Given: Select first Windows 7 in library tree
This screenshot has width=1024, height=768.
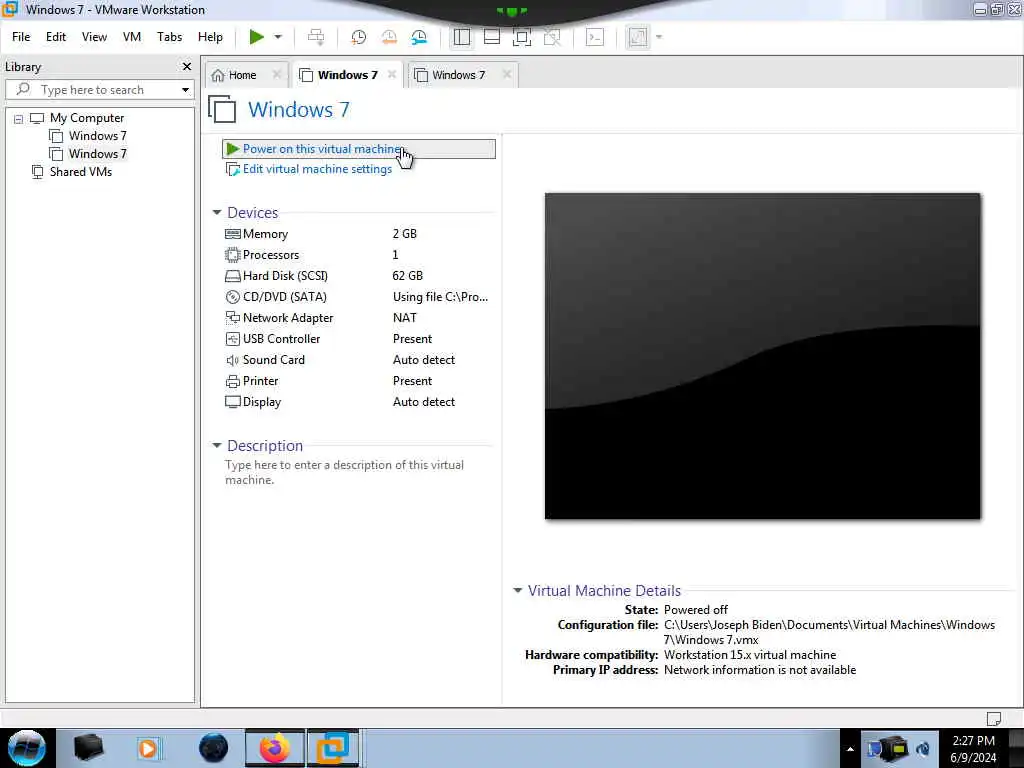Looking at the screenshot, I should point(97,136).
